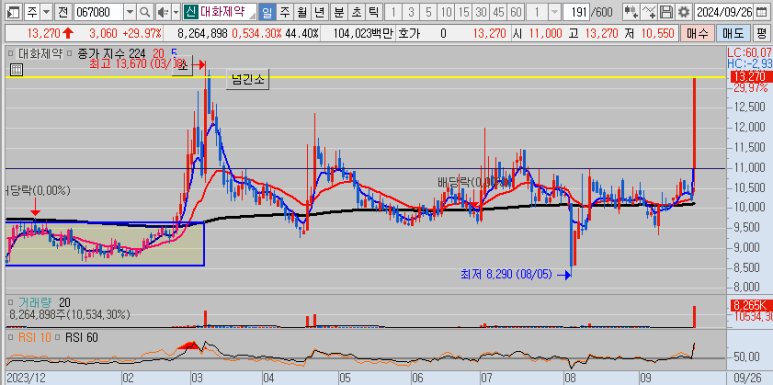773x385 pixels.
Task: Click the save chart floppy disk icon
Action: coord(666,12)
